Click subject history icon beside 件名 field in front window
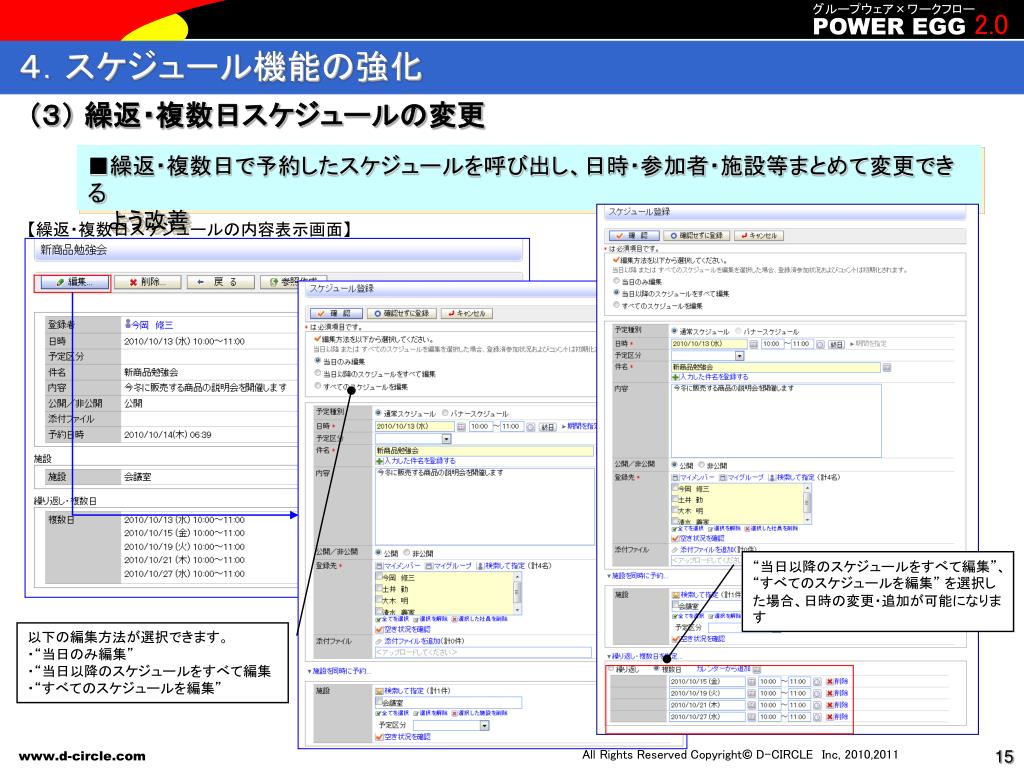 (x=887, y=368)
